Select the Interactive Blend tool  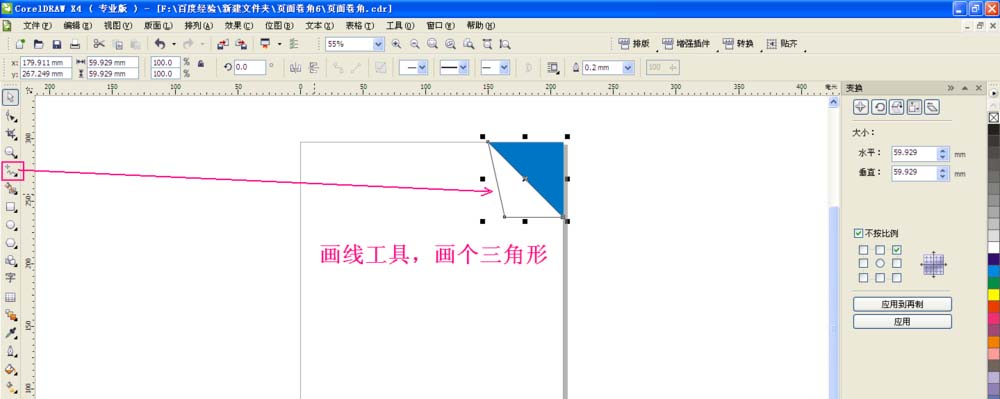point(11,315)
